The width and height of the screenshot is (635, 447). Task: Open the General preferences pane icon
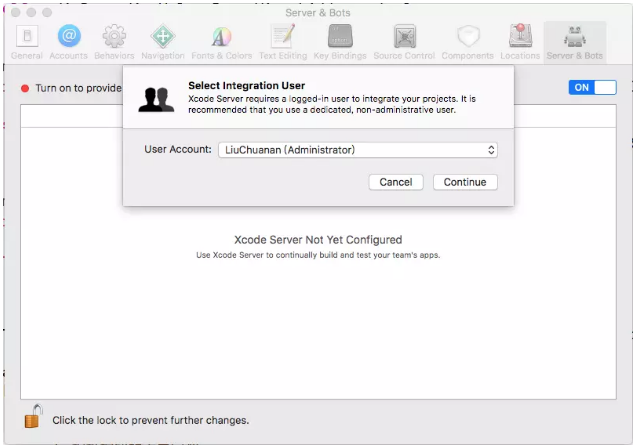(27, 36)
